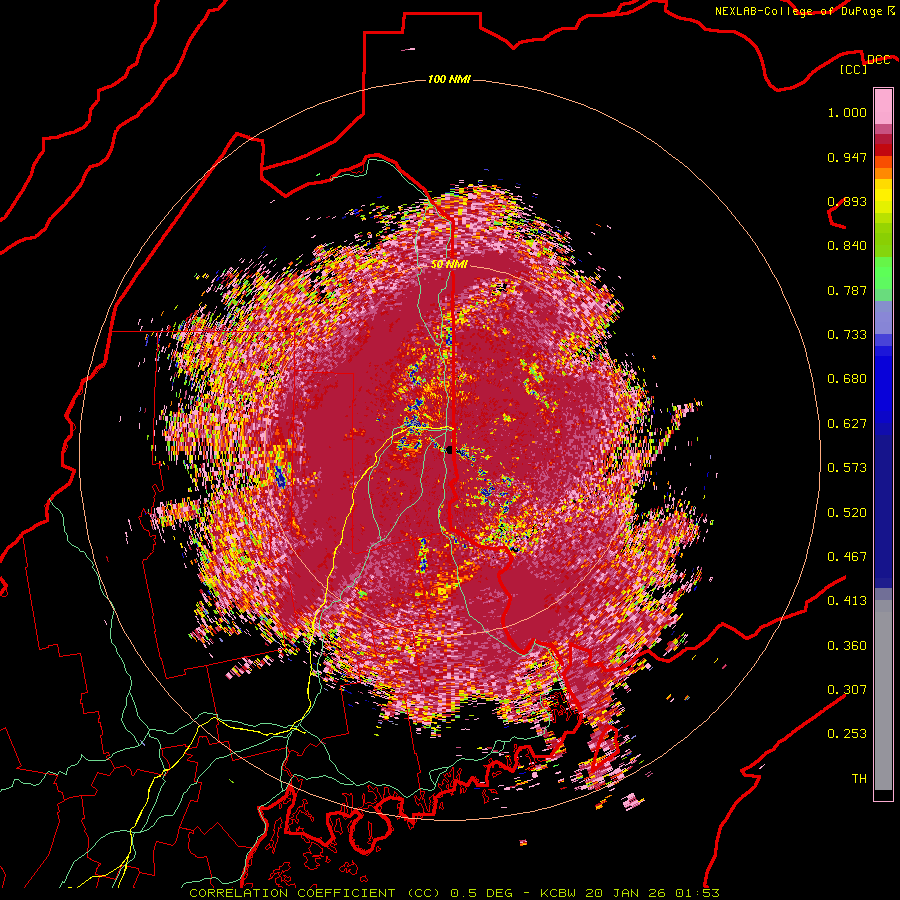Screen dimensions: 900x900
Task: Click the black radar site dot
Action: (449, 449)
